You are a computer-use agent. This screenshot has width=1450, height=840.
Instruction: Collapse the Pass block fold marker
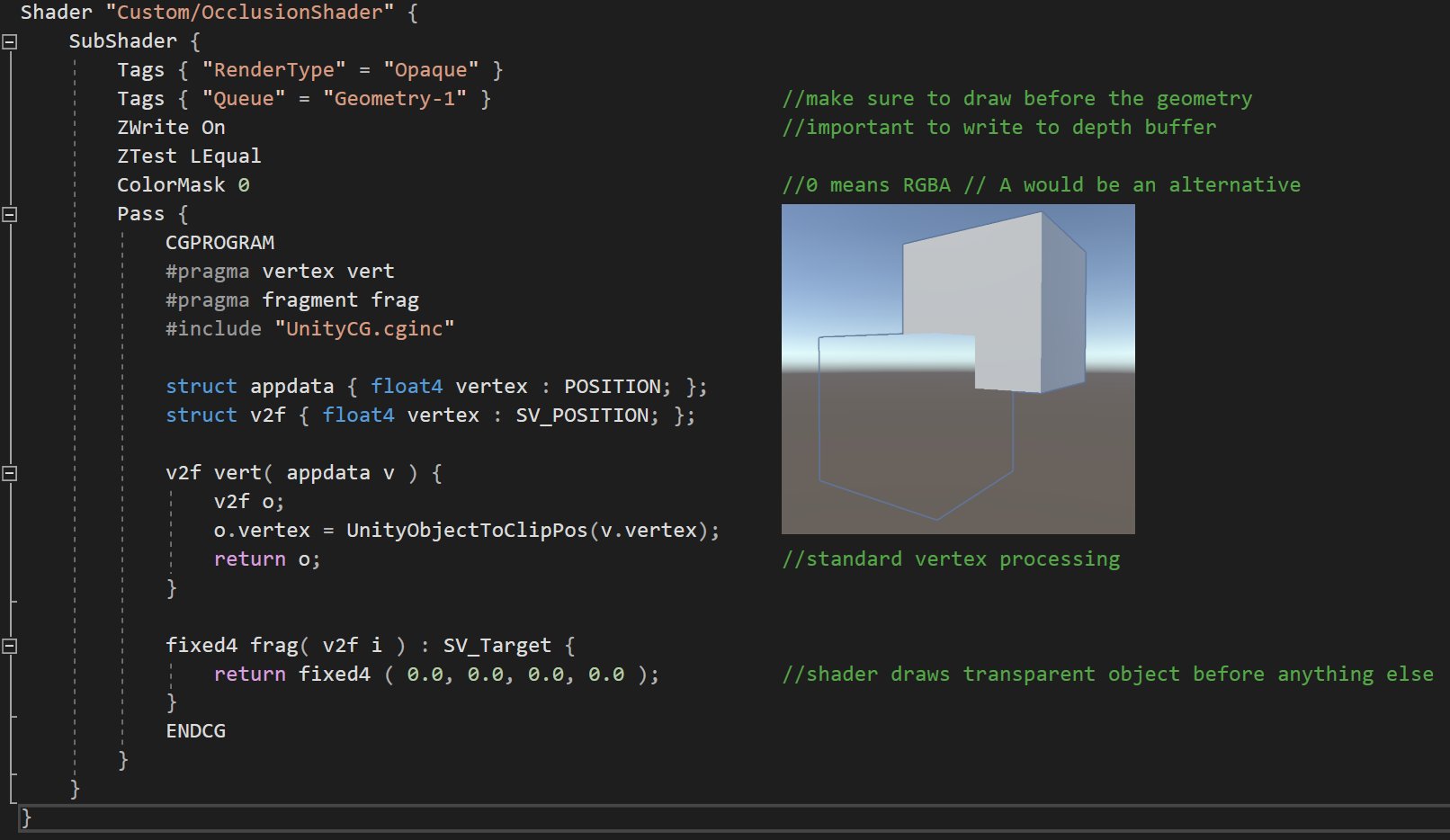coord(10,214)
